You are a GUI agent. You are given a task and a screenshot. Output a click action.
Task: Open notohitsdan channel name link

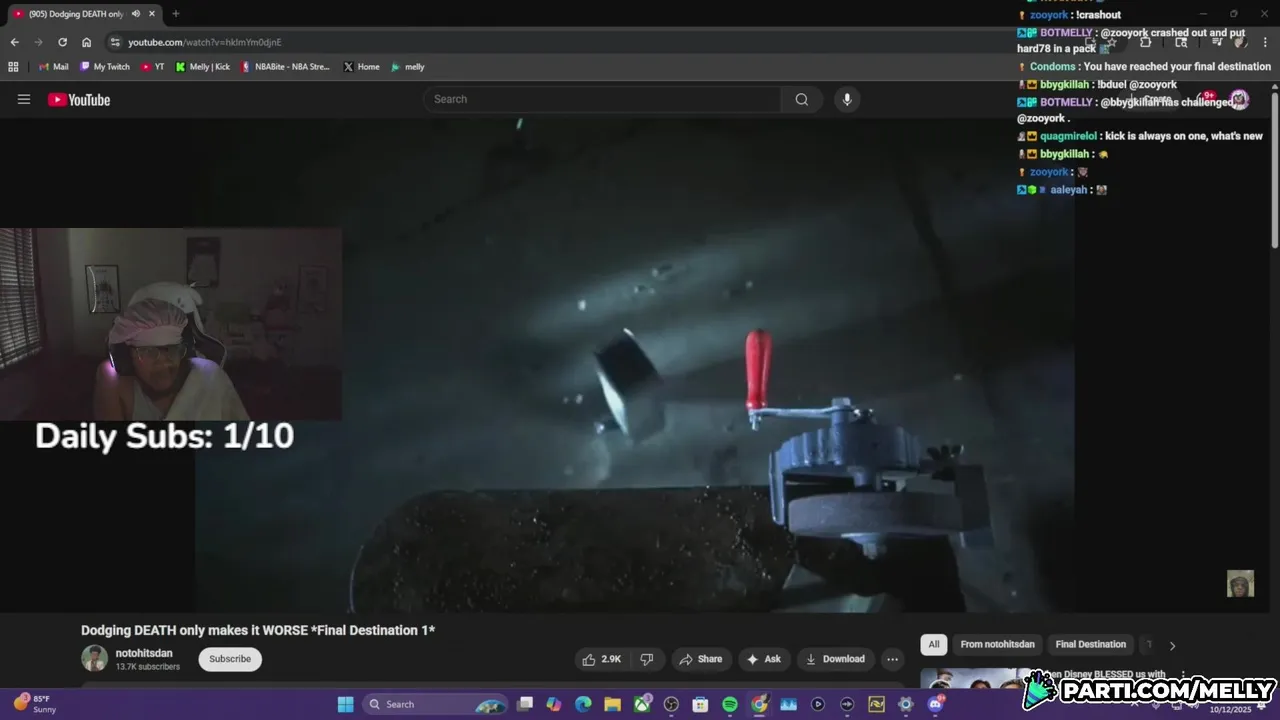pos(144,653)
